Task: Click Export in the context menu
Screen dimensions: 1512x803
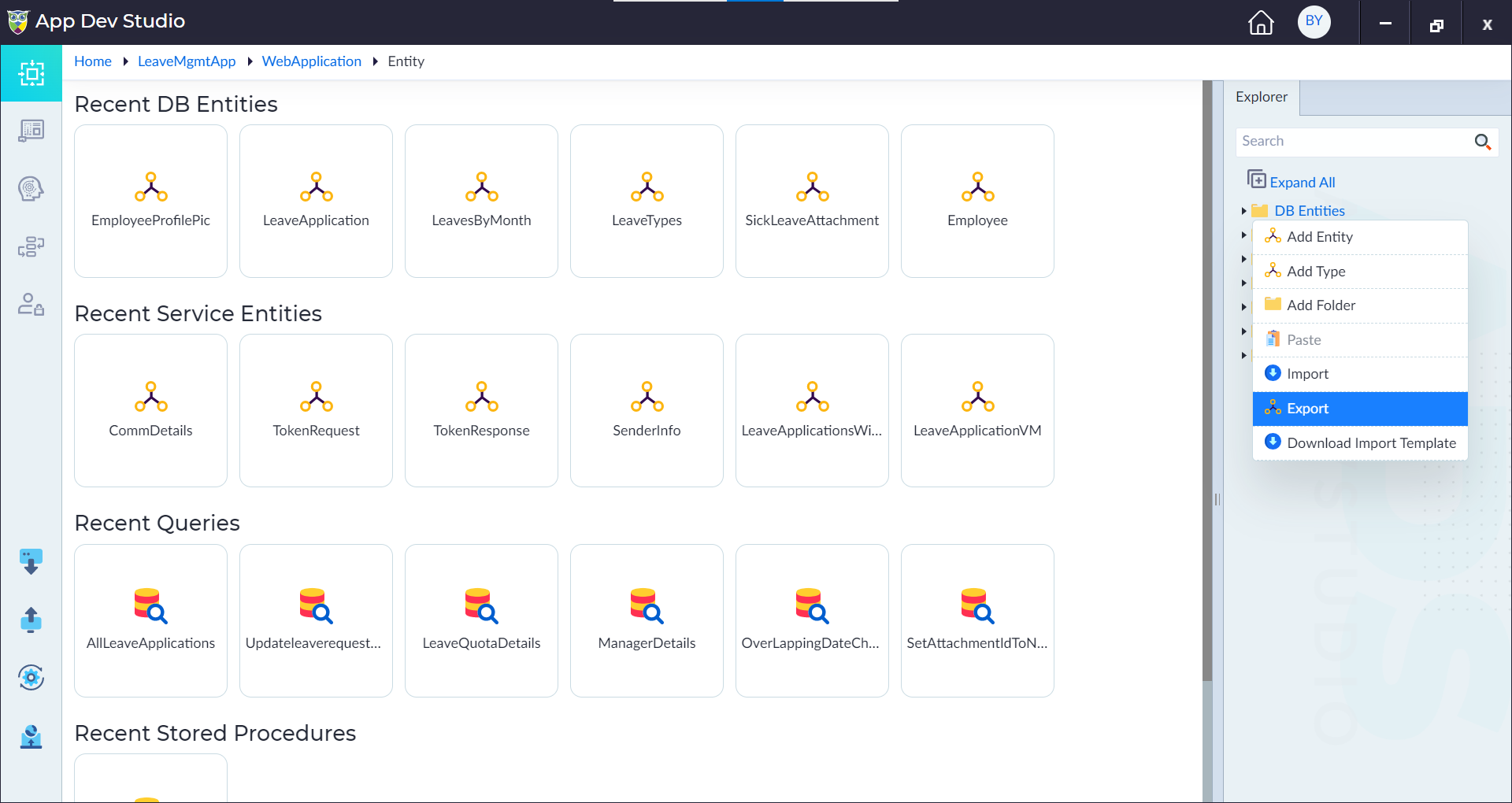Action: click(1360, 409)
